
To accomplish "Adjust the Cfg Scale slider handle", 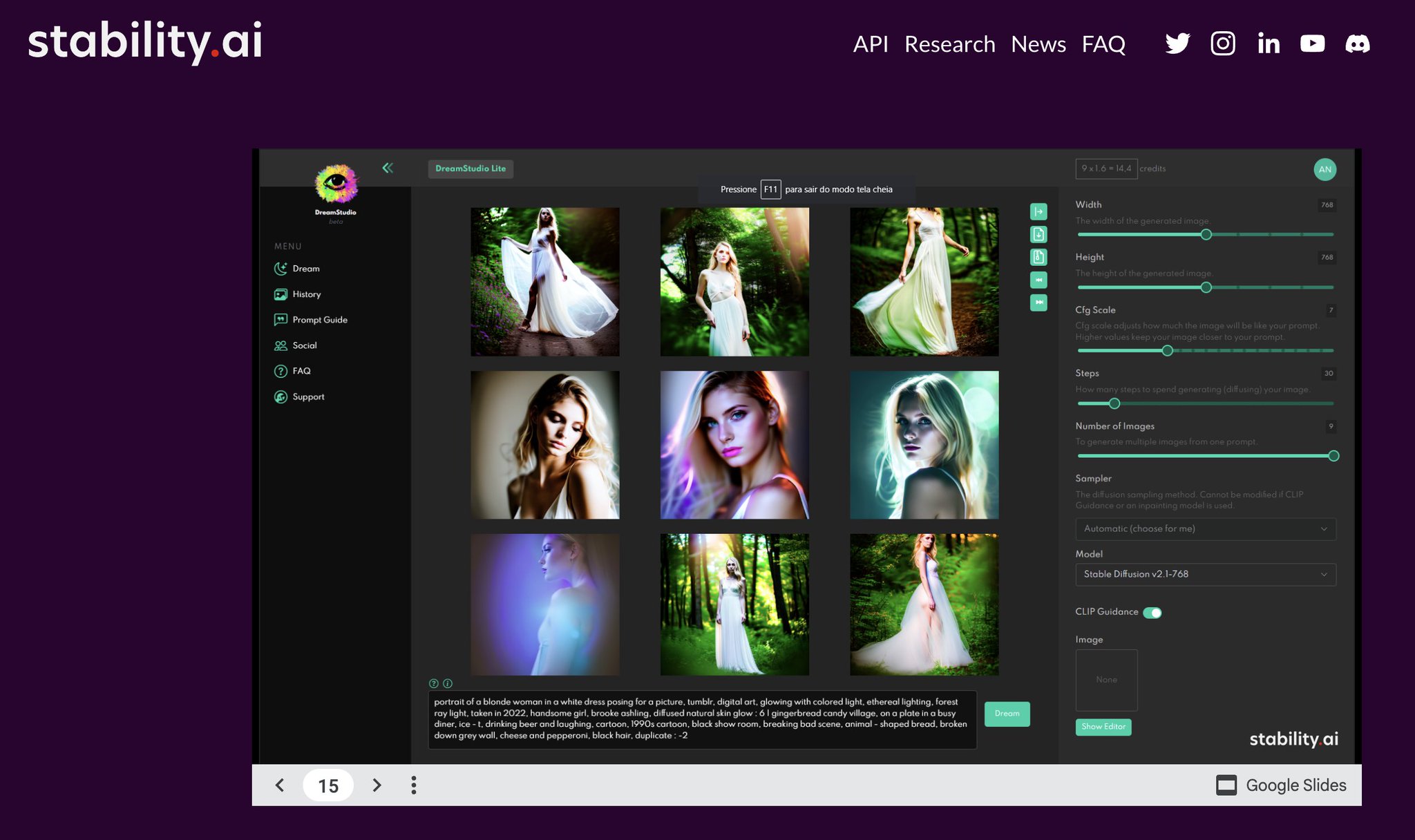I will tap(1167, 351).
